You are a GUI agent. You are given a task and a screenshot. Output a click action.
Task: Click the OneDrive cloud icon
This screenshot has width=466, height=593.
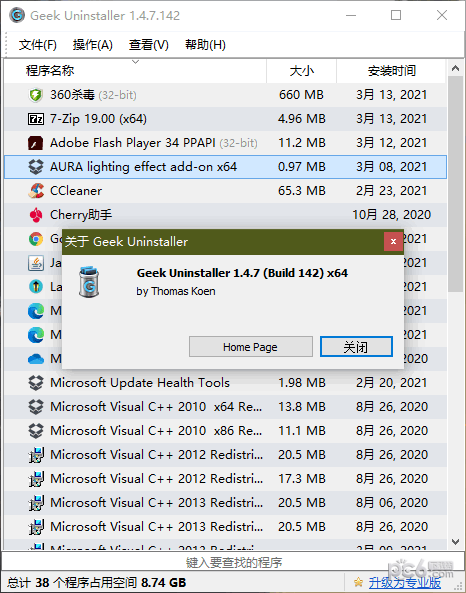coord(36,359)
